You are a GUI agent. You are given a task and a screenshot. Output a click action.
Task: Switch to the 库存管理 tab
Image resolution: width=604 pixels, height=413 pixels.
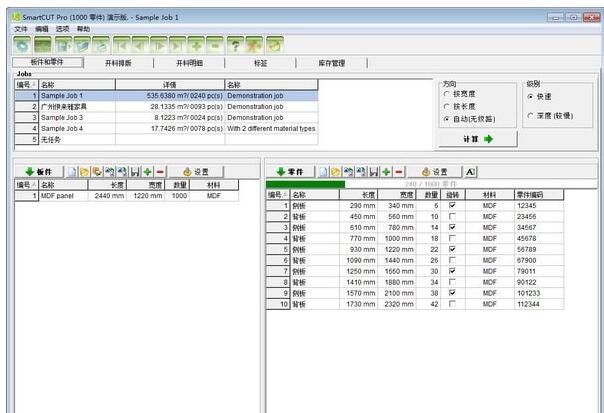tap(332, 63)
